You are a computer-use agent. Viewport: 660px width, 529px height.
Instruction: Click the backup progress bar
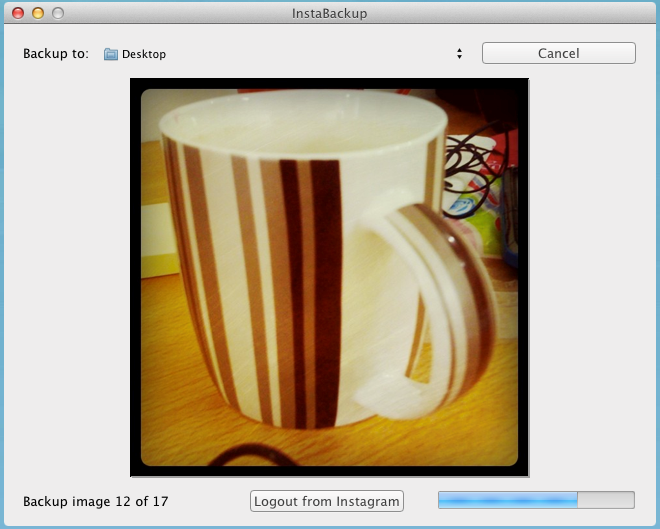536,500
